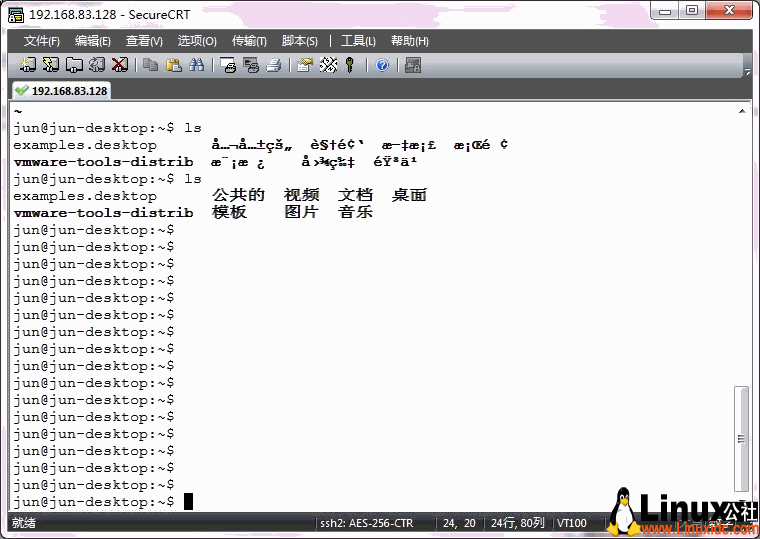Disconnect the session using the red X icon
The image size is (760, 539).
tap(119, 65)
